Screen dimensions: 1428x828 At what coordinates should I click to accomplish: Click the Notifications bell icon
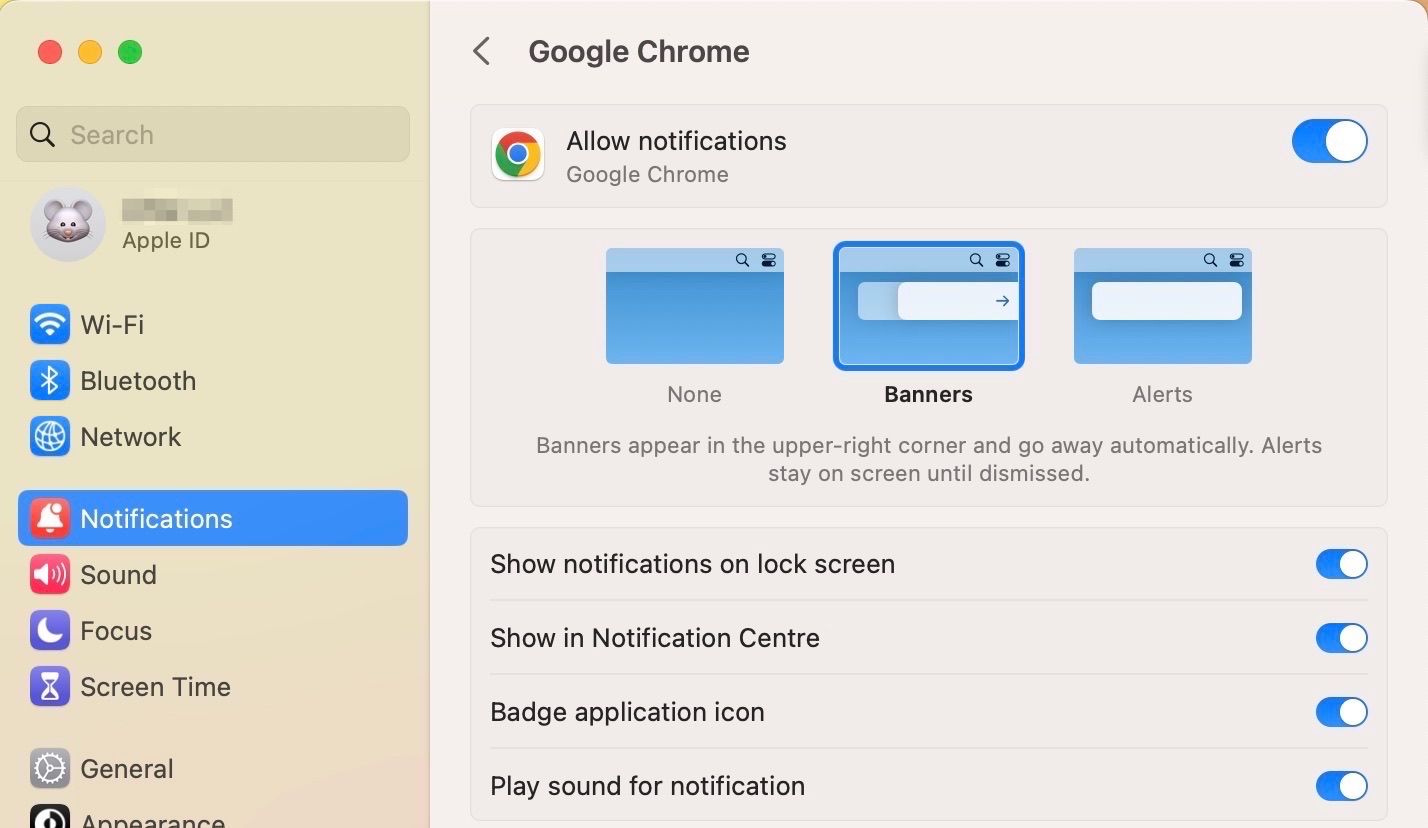pyautogui.click(x=50, y=518)
